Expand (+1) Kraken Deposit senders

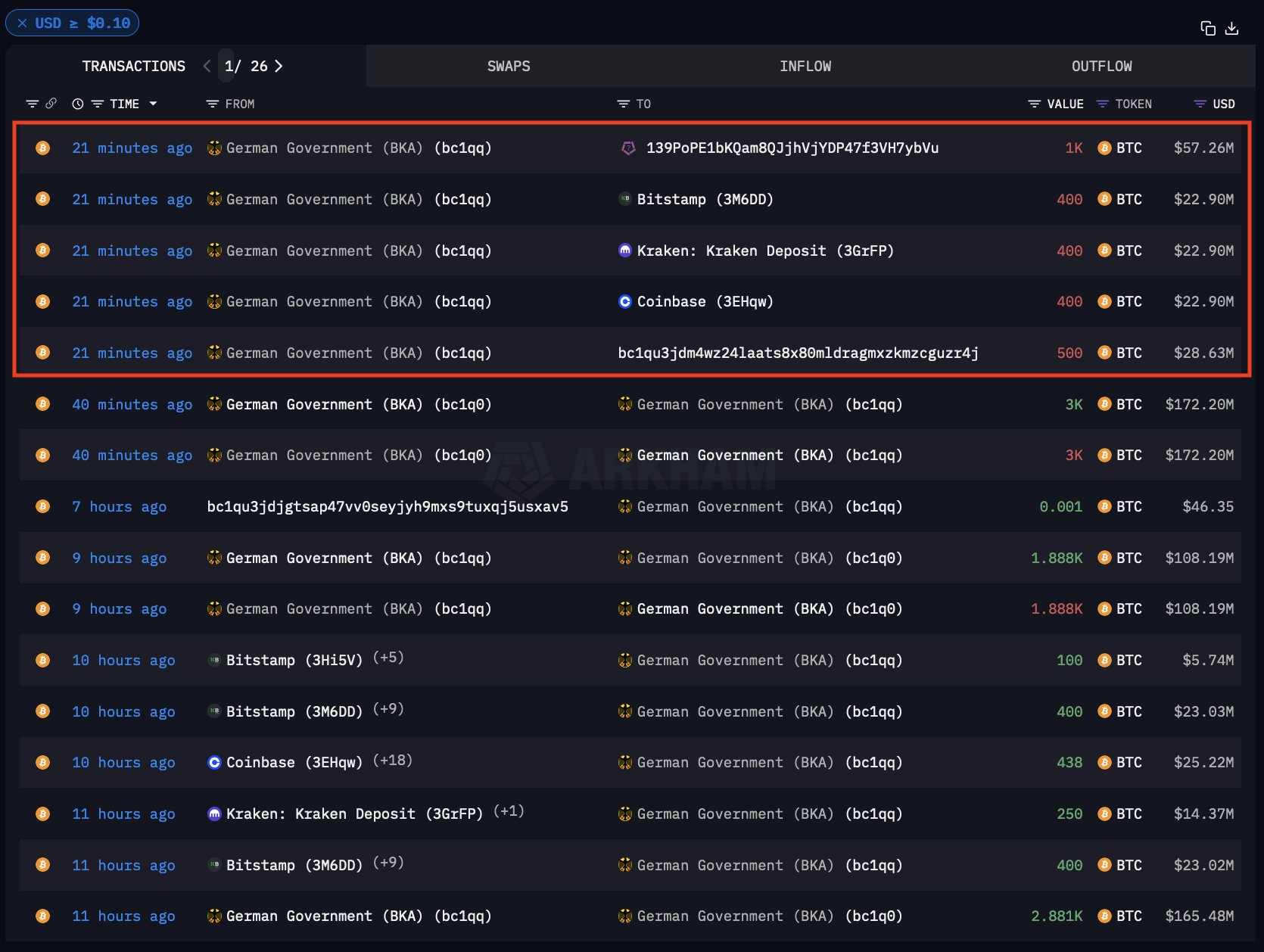pyautogui.click(x=509, y=811)
